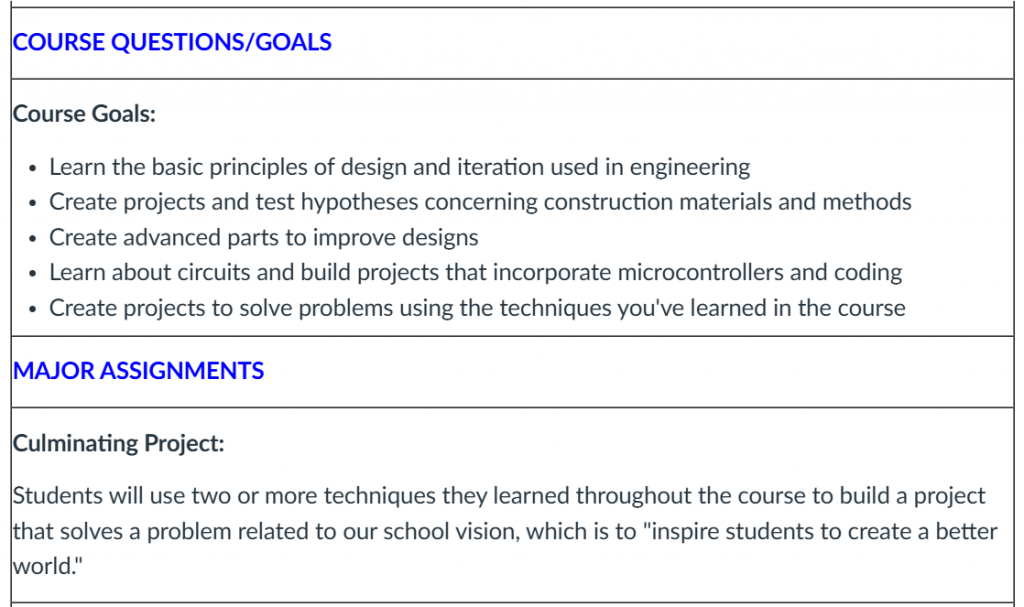Click the Course Goals label
This screenshot has width=1024, height=607.
(84, 114)
